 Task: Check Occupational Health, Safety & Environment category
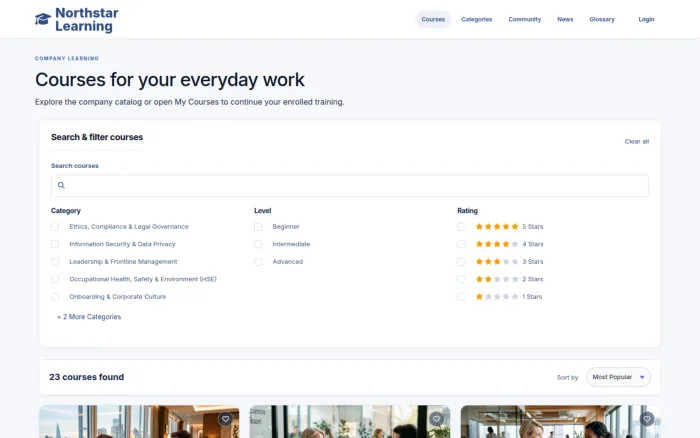(55, 279)
